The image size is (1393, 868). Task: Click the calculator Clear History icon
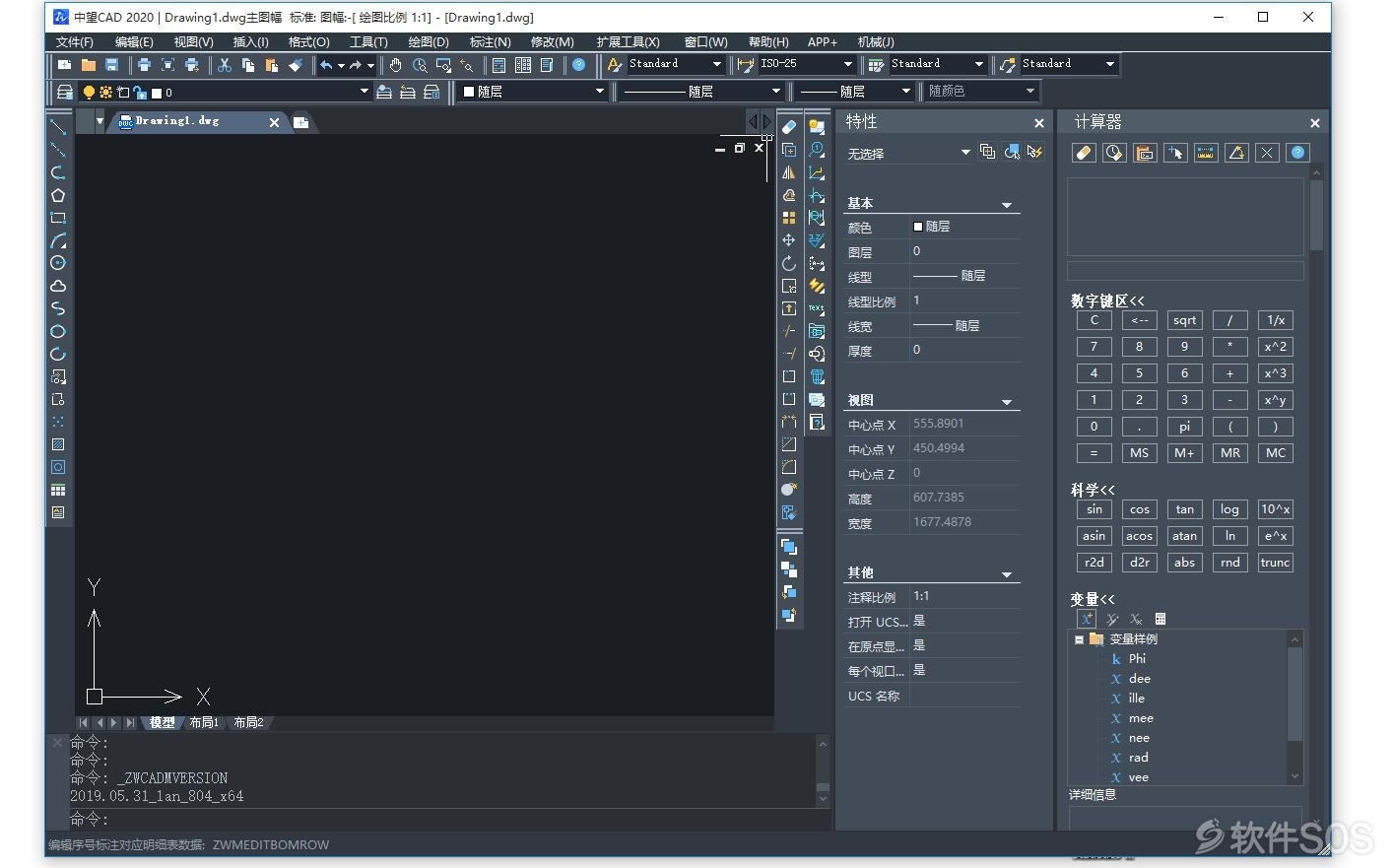1114,153
